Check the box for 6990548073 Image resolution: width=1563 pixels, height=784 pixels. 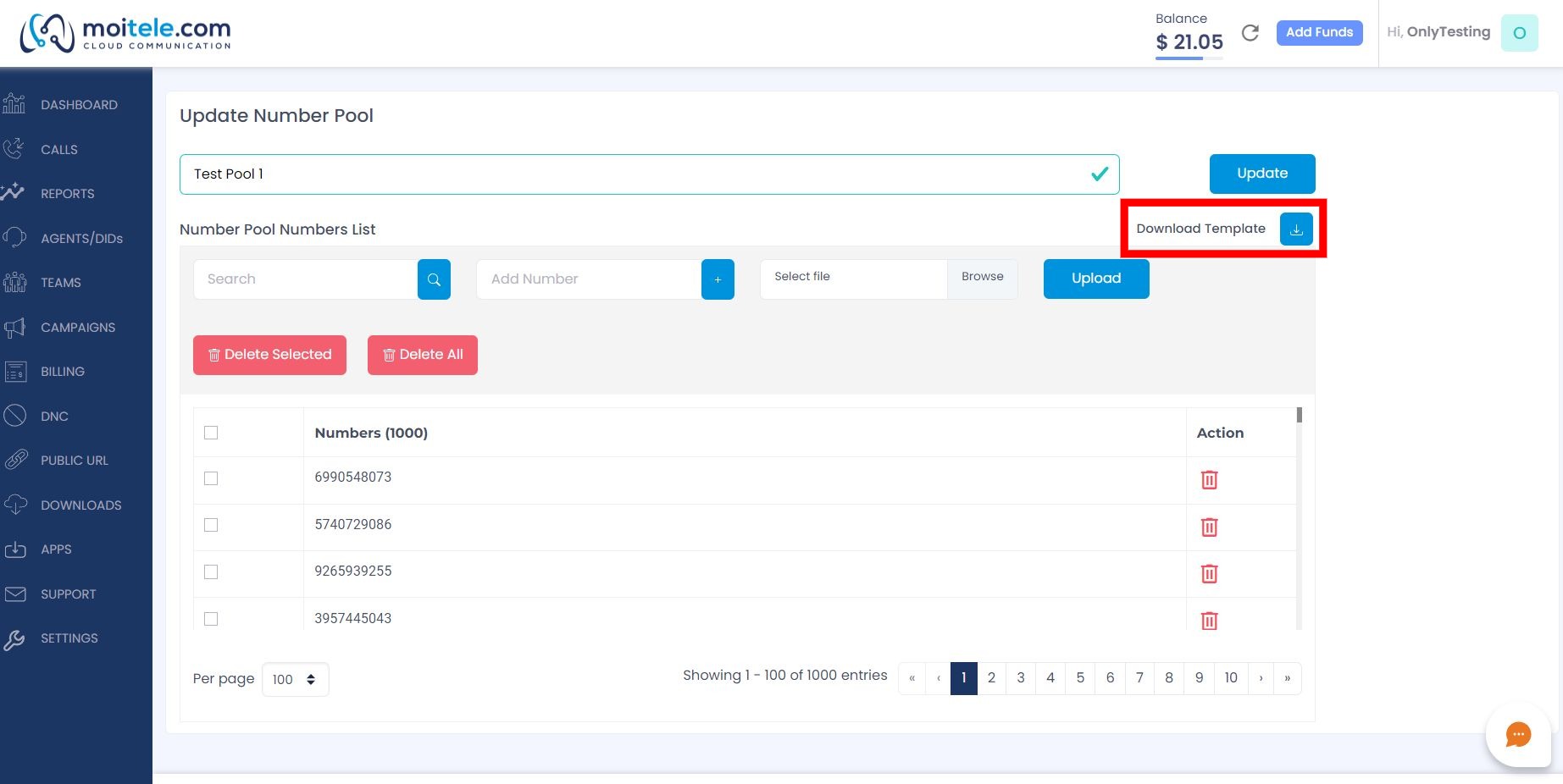coord(211,478)
